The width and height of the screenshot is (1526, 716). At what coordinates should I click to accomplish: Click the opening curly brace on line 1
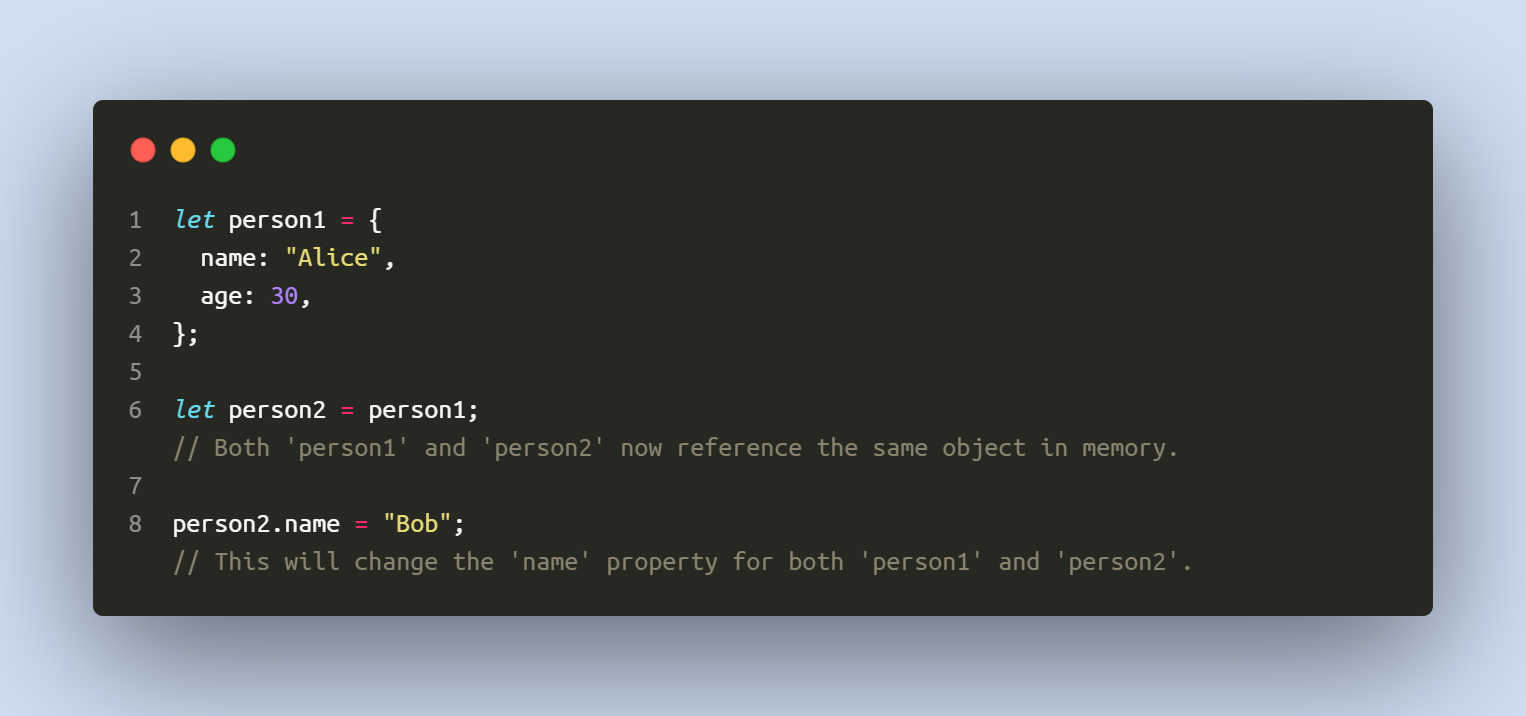tap(375, 220)
